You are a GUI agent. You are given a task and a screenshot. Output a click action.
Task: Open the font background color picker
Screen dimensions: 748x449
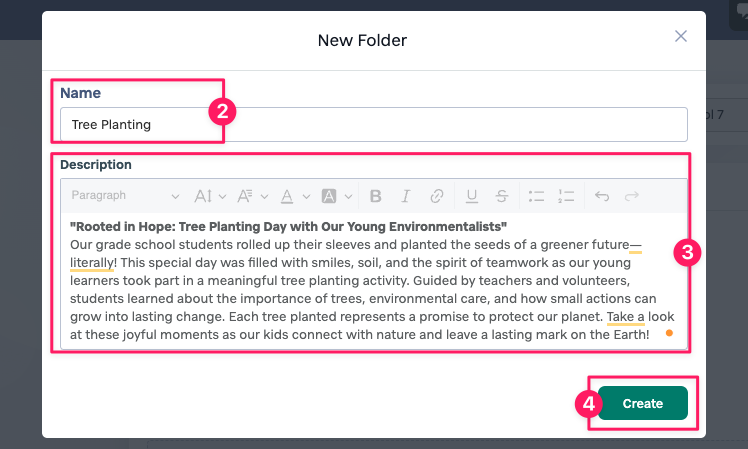(337, 196)
